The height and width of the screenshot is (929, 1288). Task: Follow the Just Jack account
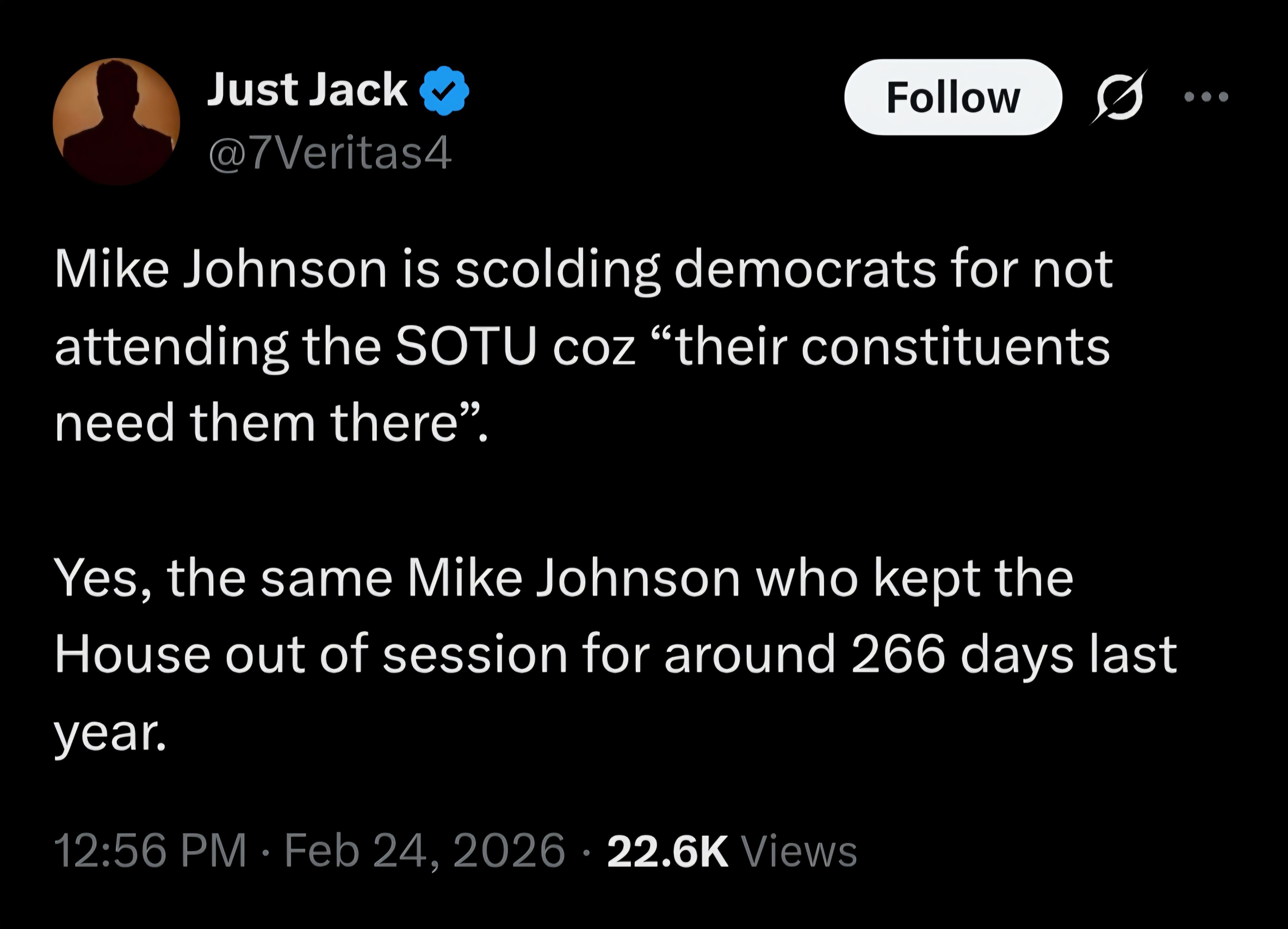[952, 97]
